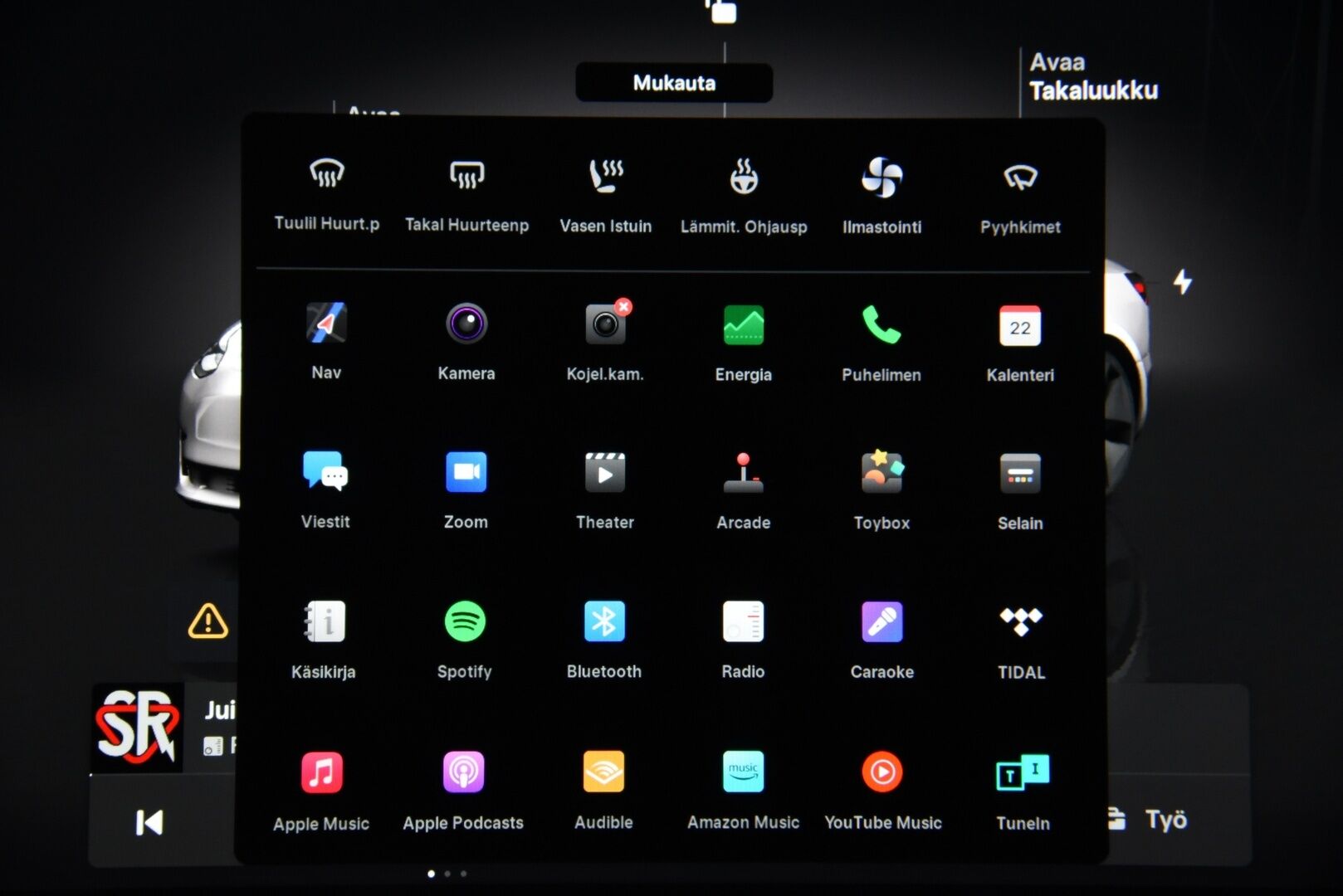1343x896 pixels.
Task: Toggle Vasen Istuin seat heater
Action: [605, 197]
